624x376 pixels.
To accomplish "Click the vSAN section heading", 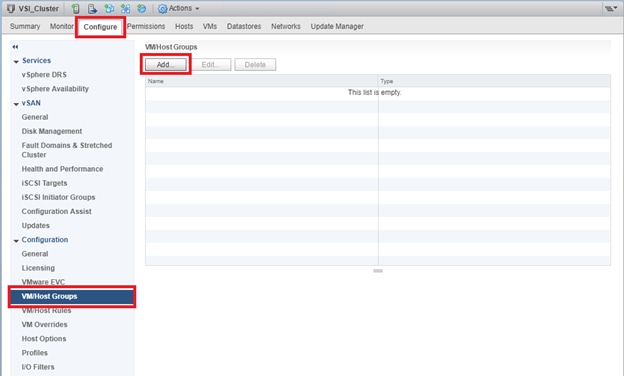I will click(x=31, y=103).
